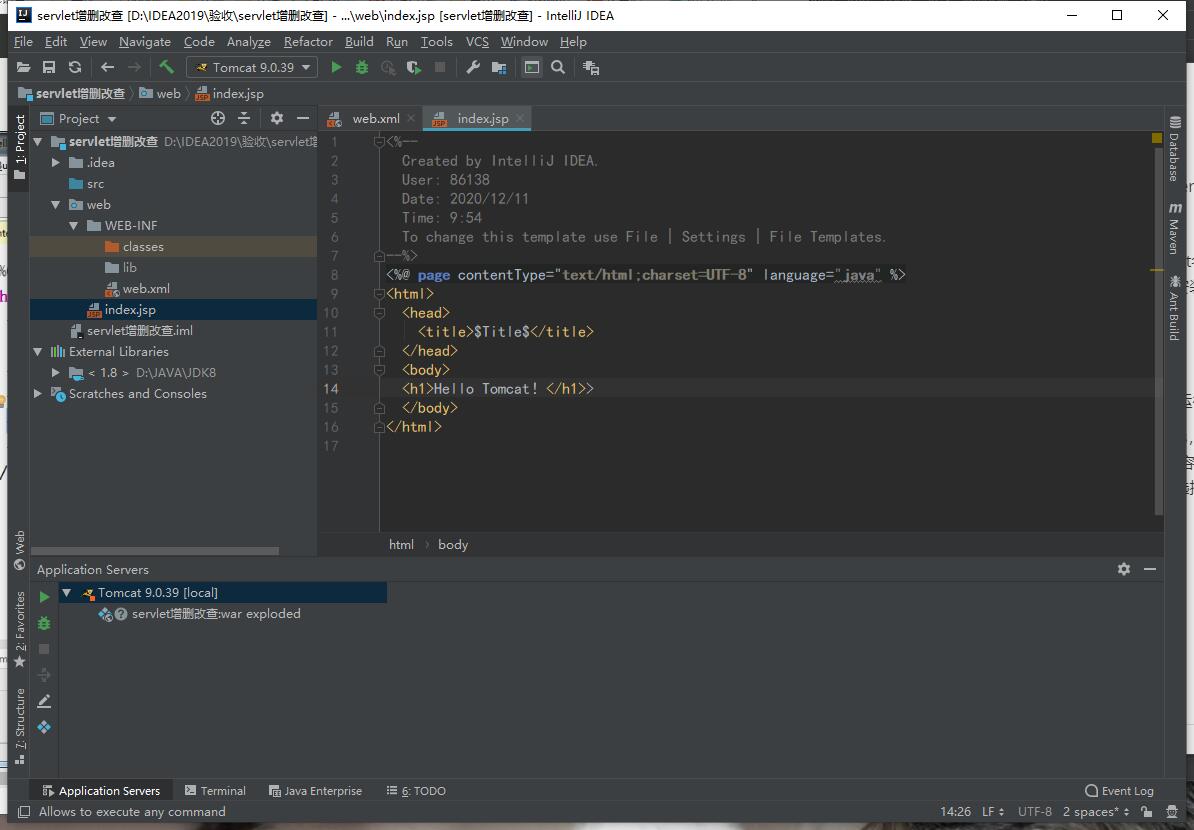
Task: Locate current file with the crosshair icon
Action: click(217, 118)
